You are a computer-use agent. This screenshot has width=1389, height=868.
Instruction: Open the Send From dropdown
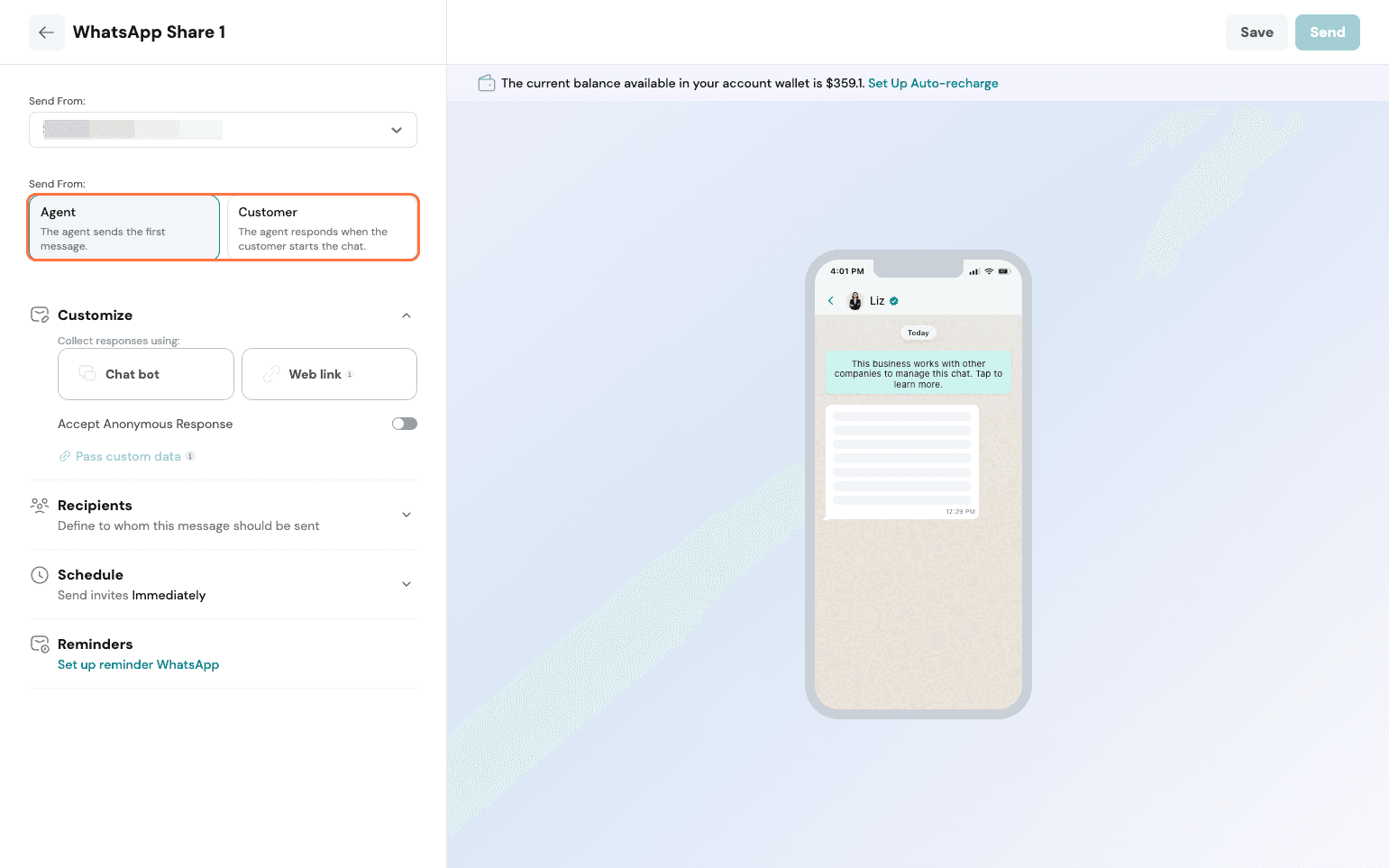pos(223,130)
